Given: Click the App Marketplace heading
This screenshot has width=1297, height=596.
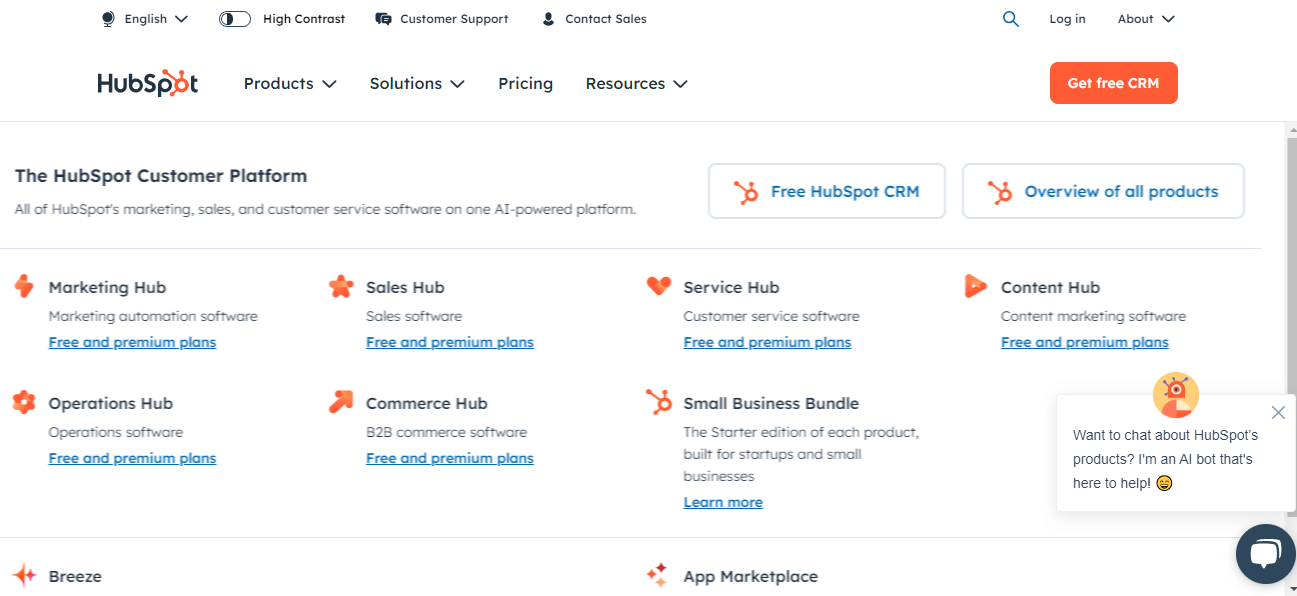Looking at the screenshot, I should [750, 576].
